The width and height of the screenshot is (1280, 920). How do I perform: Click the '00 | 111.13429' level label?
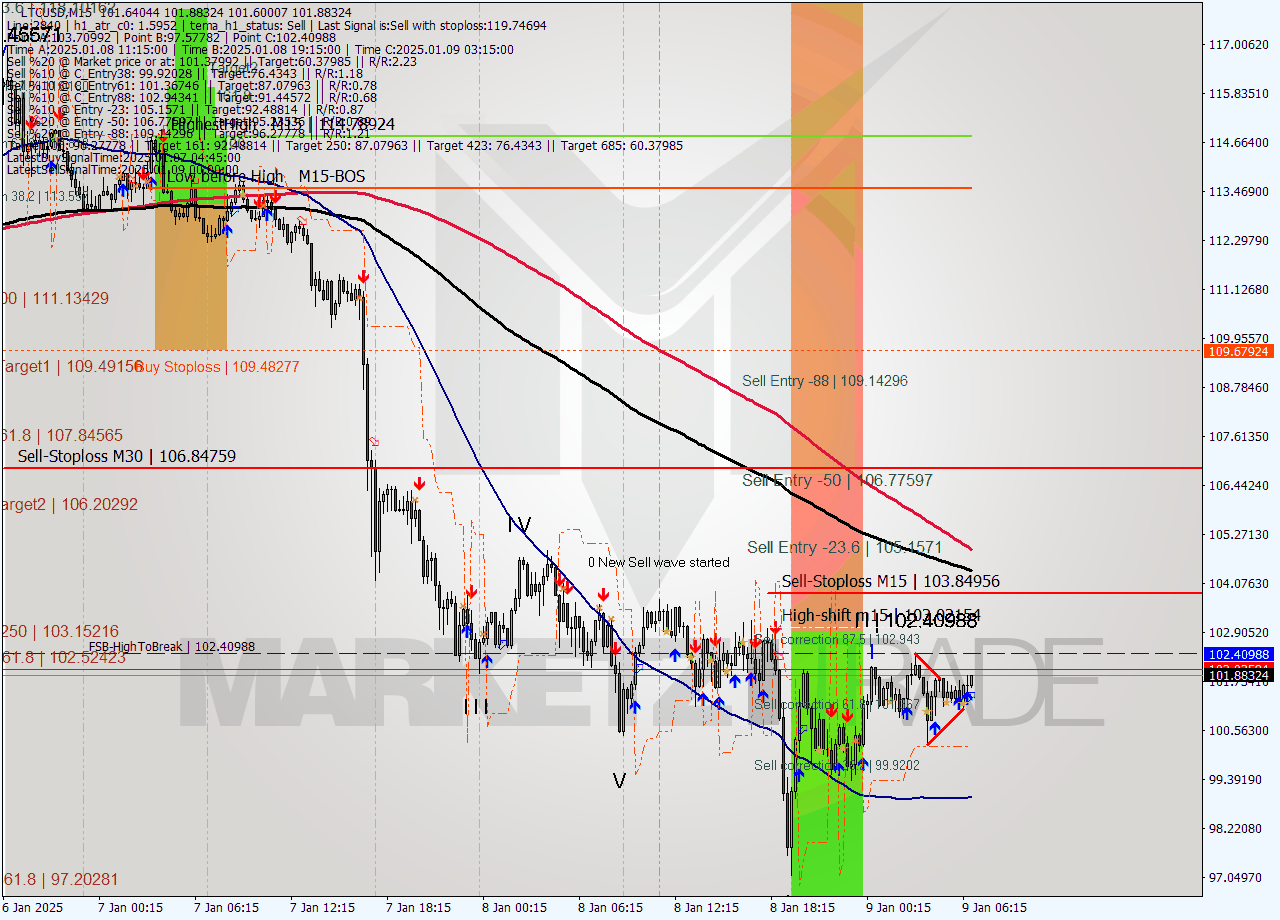click(55, 298)
